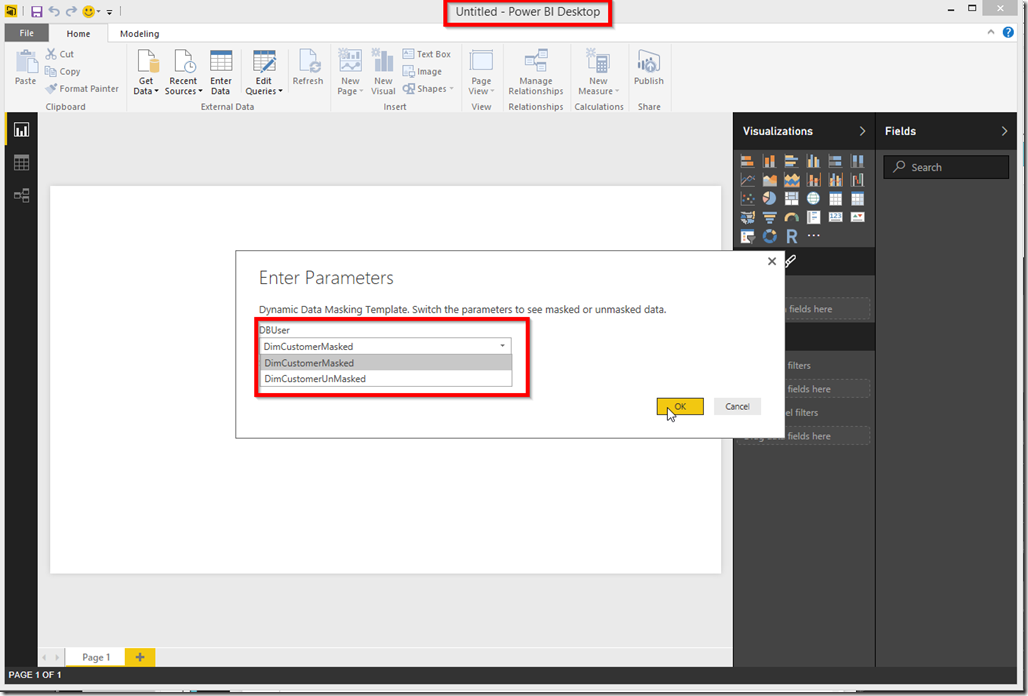Select the clustered column chart visualization
This screenshot has width=1028, height=696.
pyautogui.click(x=814, y=161)
